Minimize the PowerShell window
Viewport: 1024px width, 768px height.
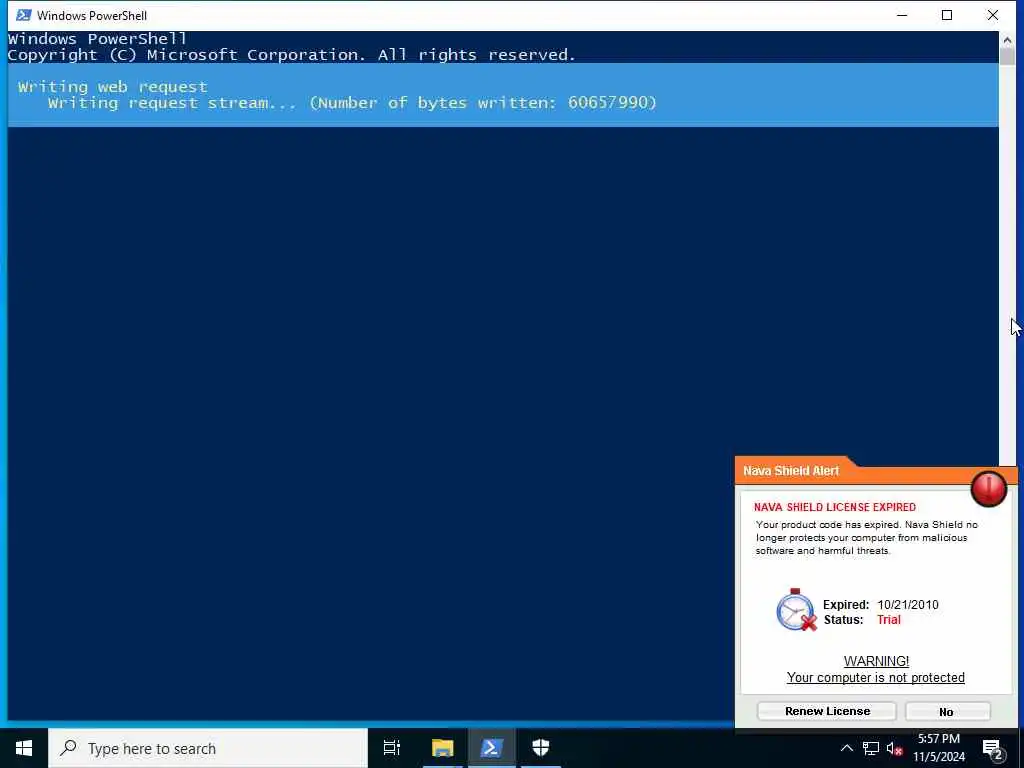902,15
